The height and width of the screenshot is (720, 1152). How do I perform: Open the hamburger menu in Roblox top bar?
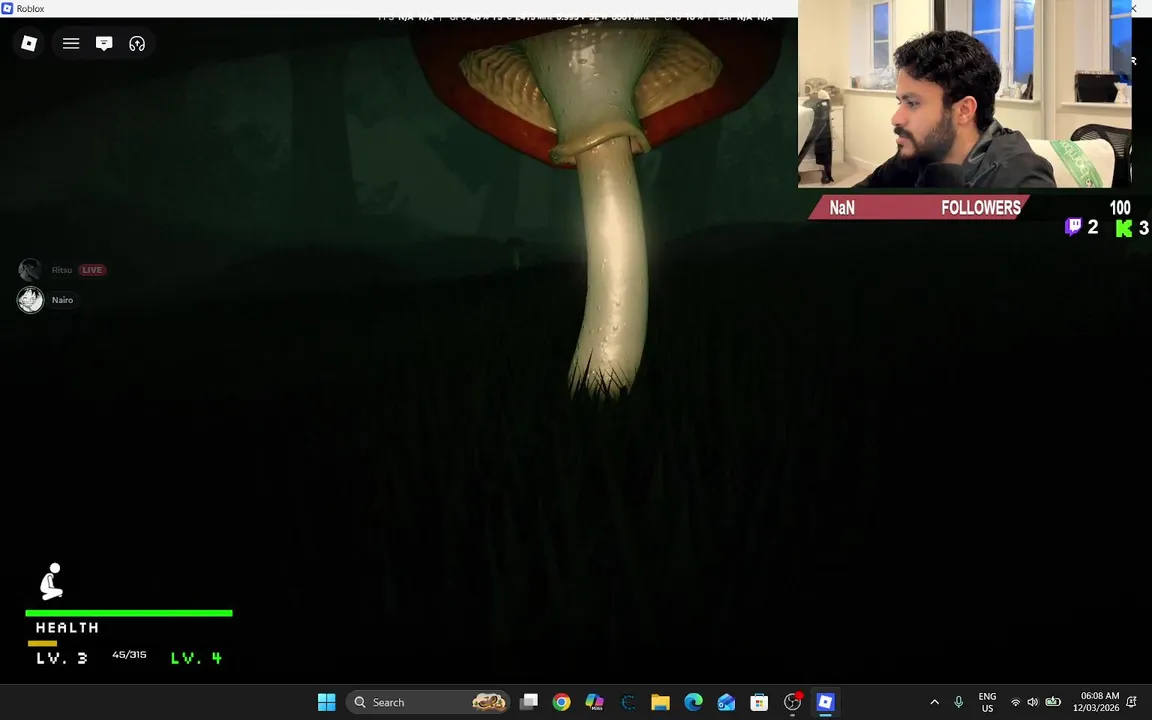click(x=71, y=43)
